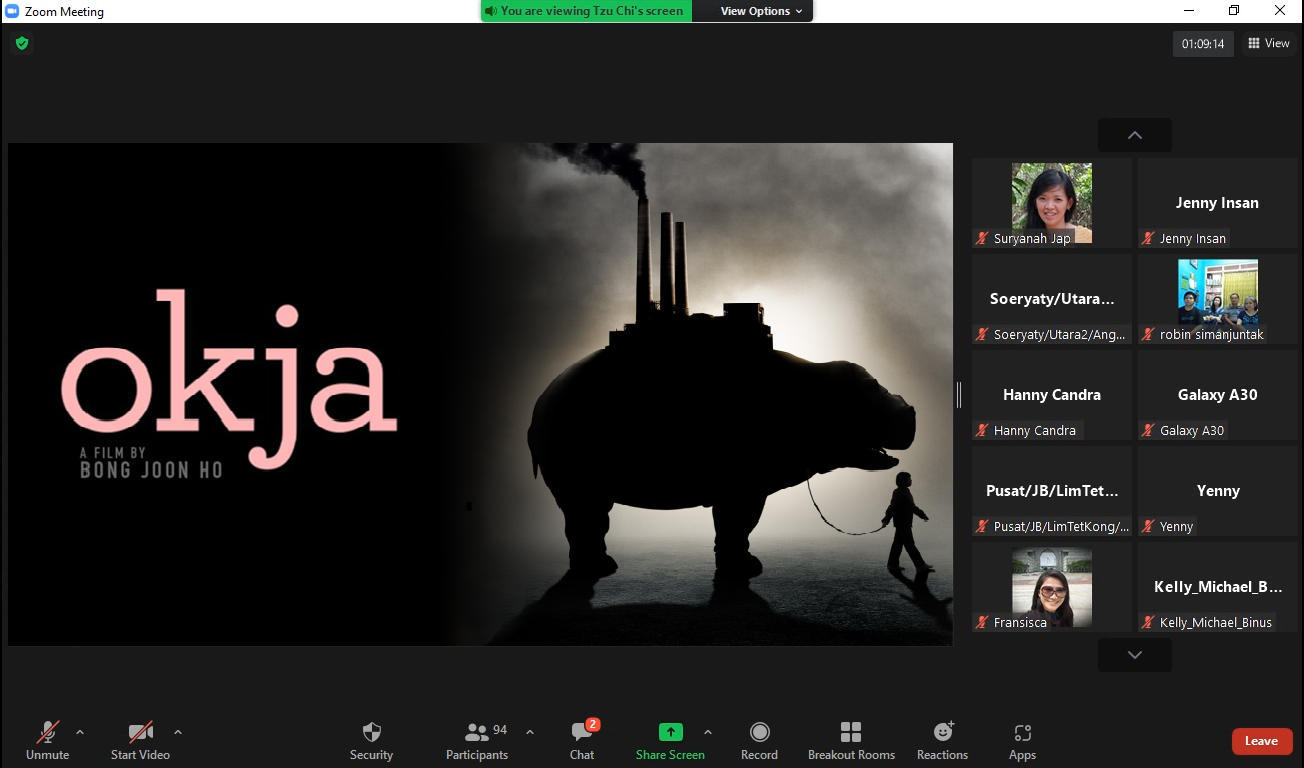Screen dimensions: 1304x768
Task: Select Jenny Insan's participant tile
Action: (x=1217, y=203)
